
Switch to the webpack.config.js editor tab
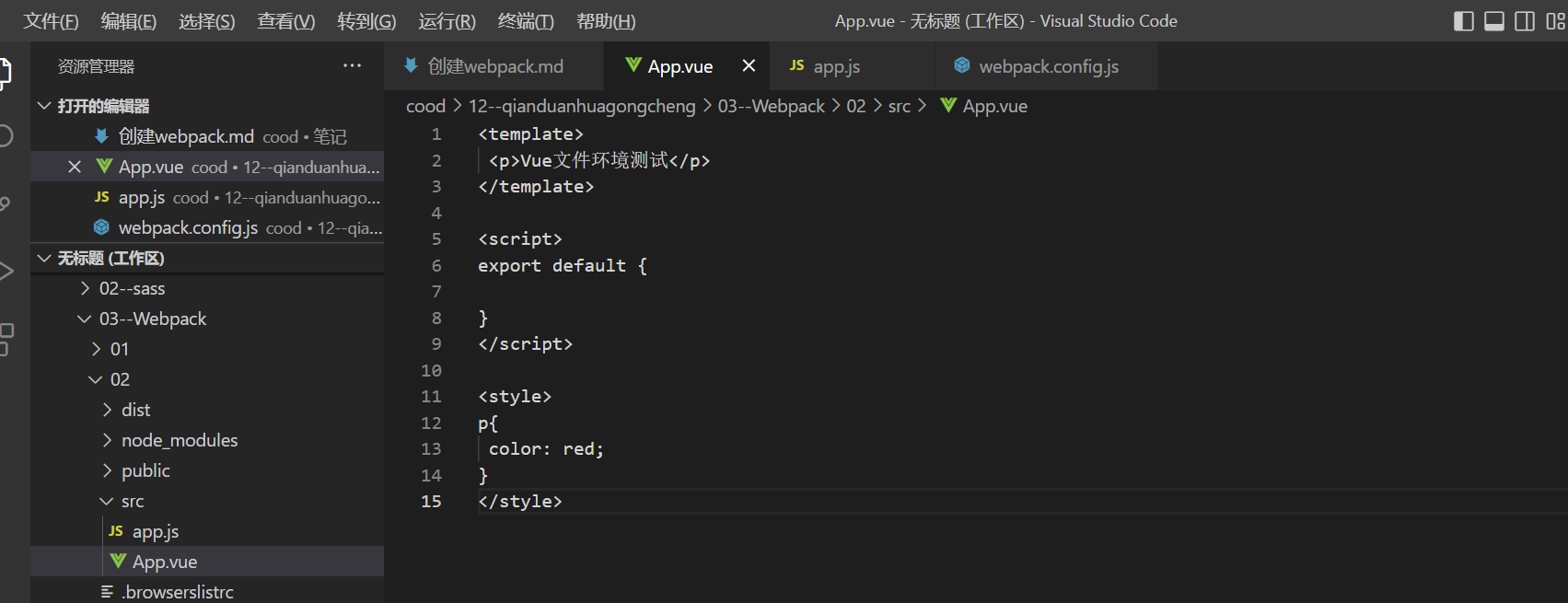click(x=1046, y=66)
